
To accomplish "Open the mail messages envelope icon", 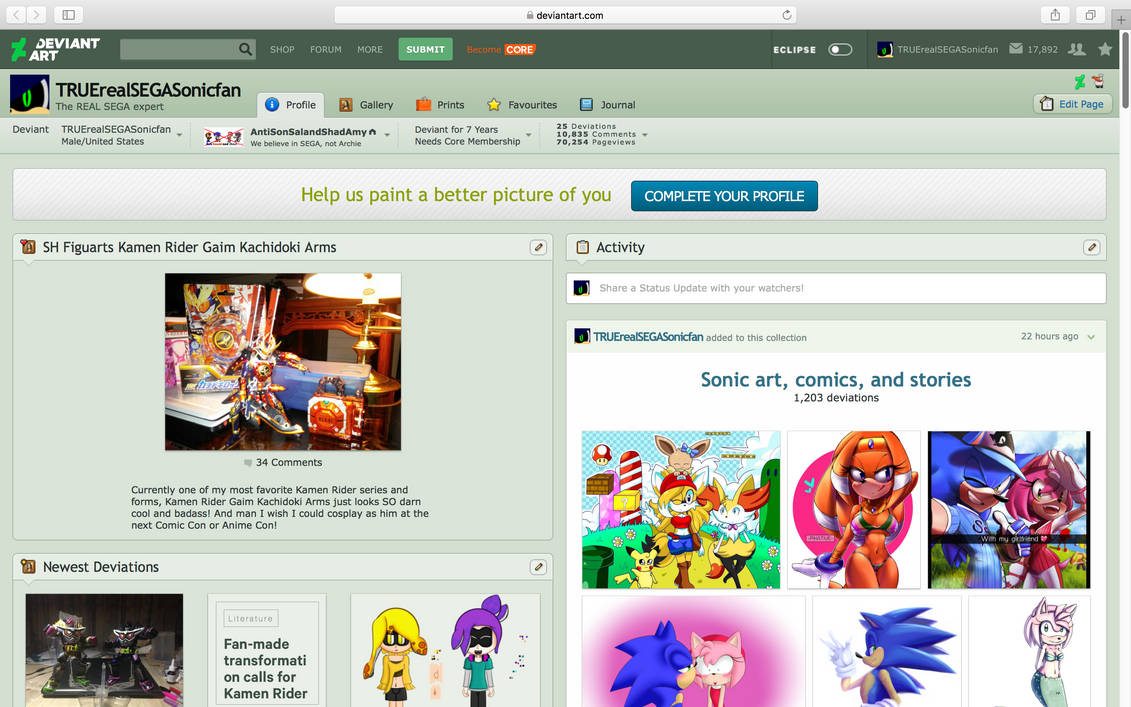I will [x=1016, y=49].
